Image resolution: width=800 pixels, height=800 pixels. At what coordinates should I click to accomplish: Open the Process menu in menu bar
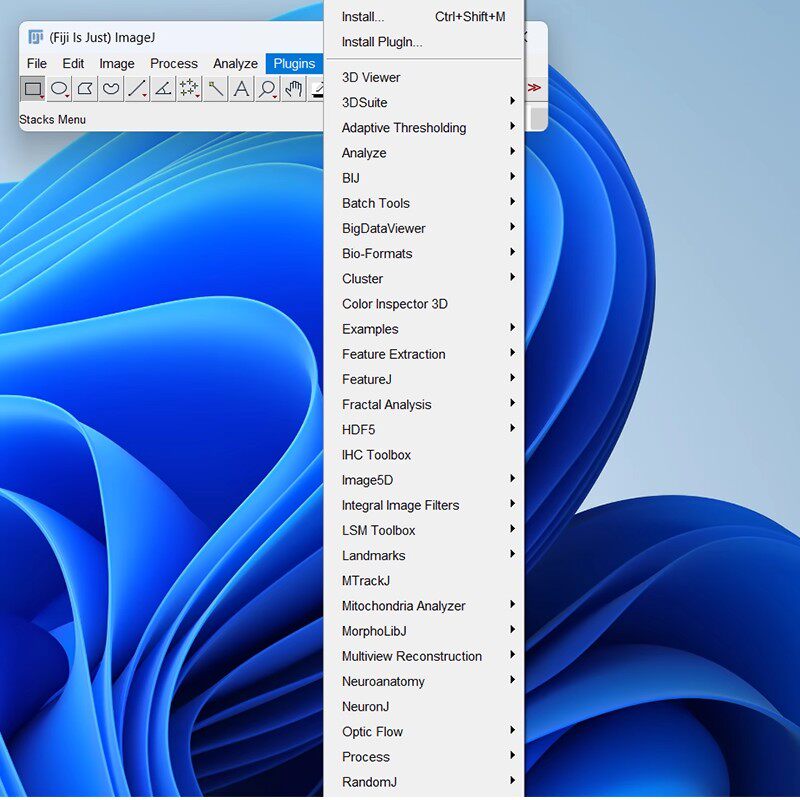coord(173,63)
